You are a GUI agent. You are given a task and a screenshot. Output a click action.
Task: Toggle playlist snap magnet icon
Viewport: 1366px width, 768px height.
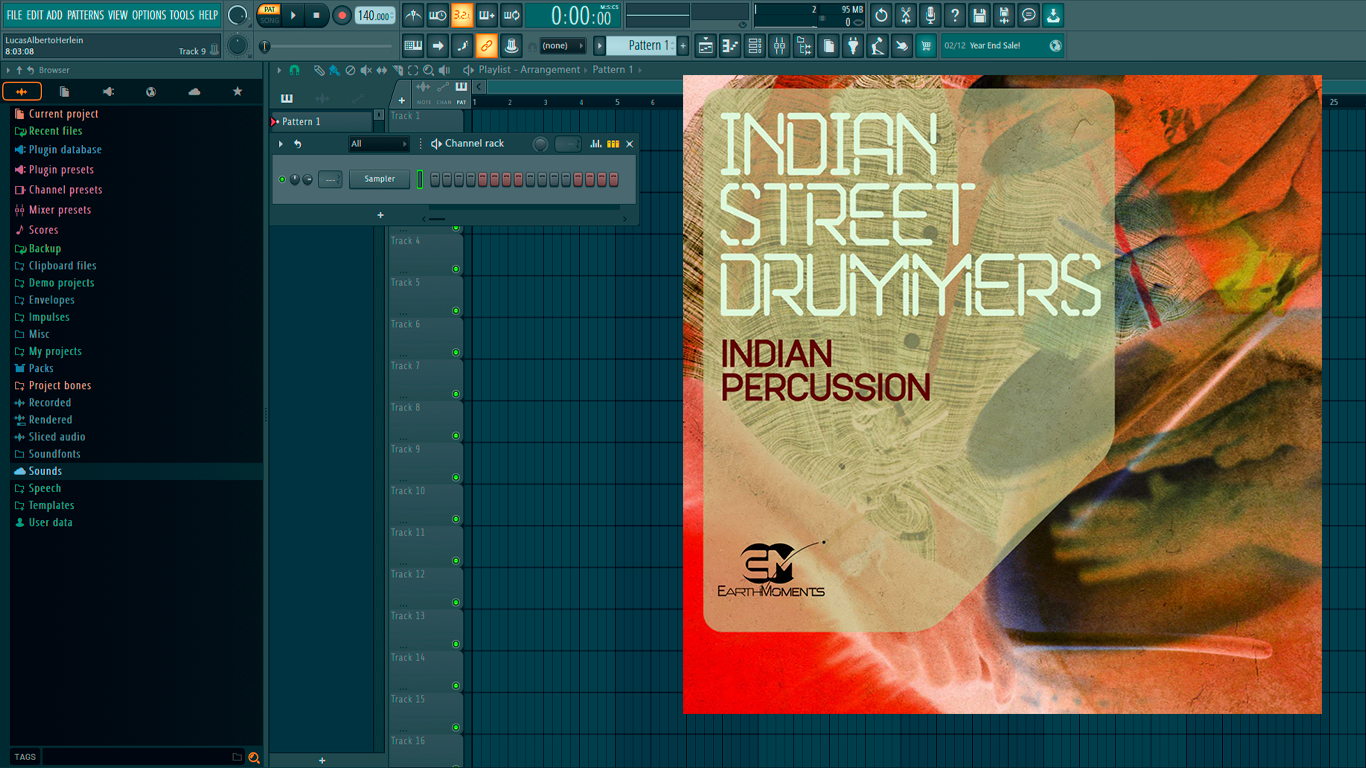click(294, 70)
